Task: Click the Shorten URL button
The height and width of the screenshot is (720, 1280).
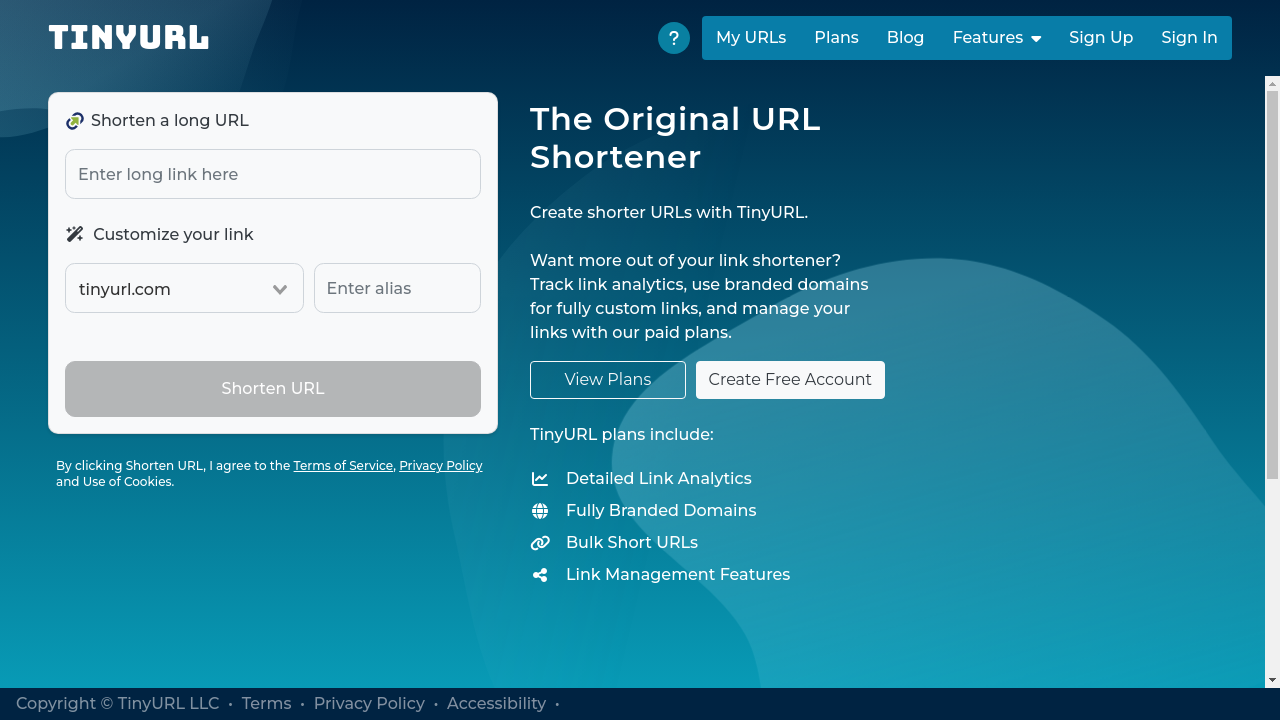Action: pos(272,389)
